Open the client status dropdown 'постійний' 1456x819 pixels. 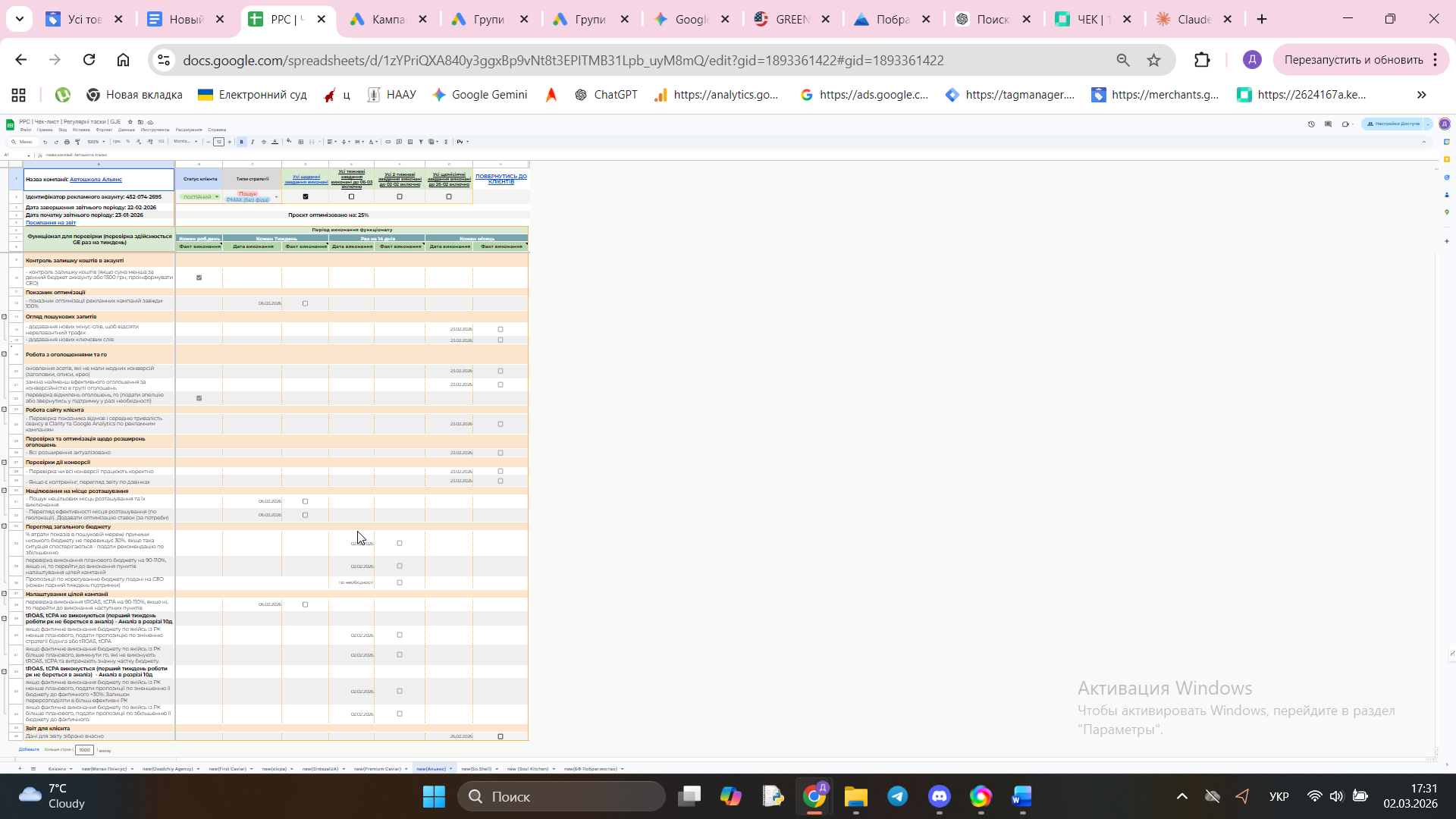pos(201,196)
